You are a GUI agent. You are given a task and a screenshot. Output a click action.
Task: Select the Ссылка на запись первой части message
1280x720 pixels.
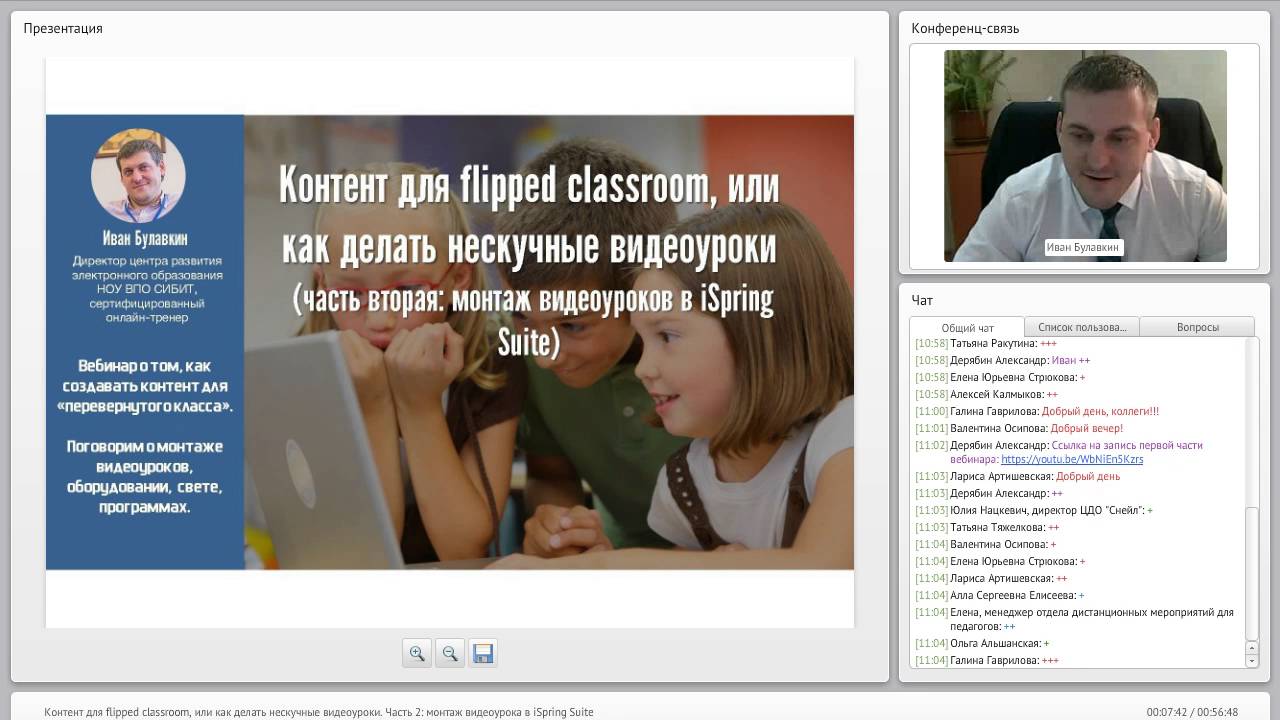(x=1060, y=452)
